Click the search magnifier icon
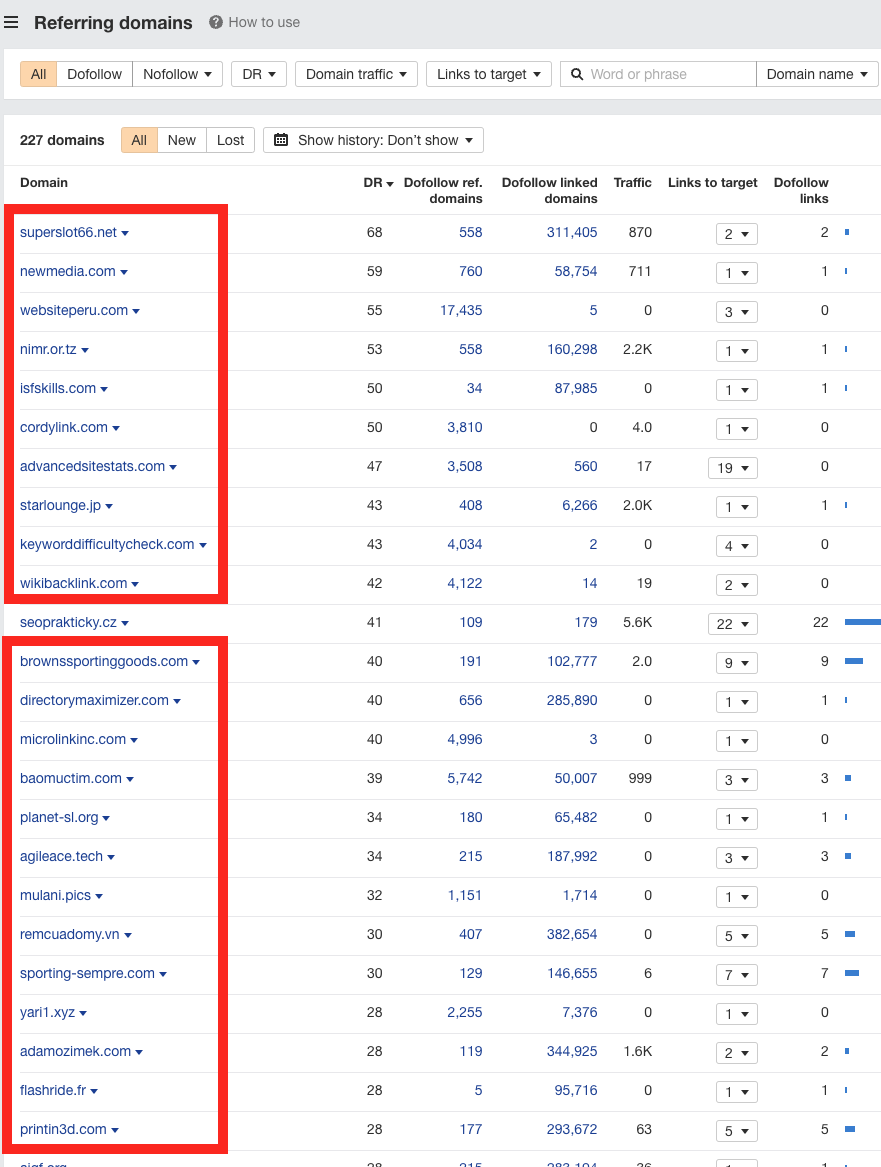This screenshot has width=881, height=1167. [577, 74]
